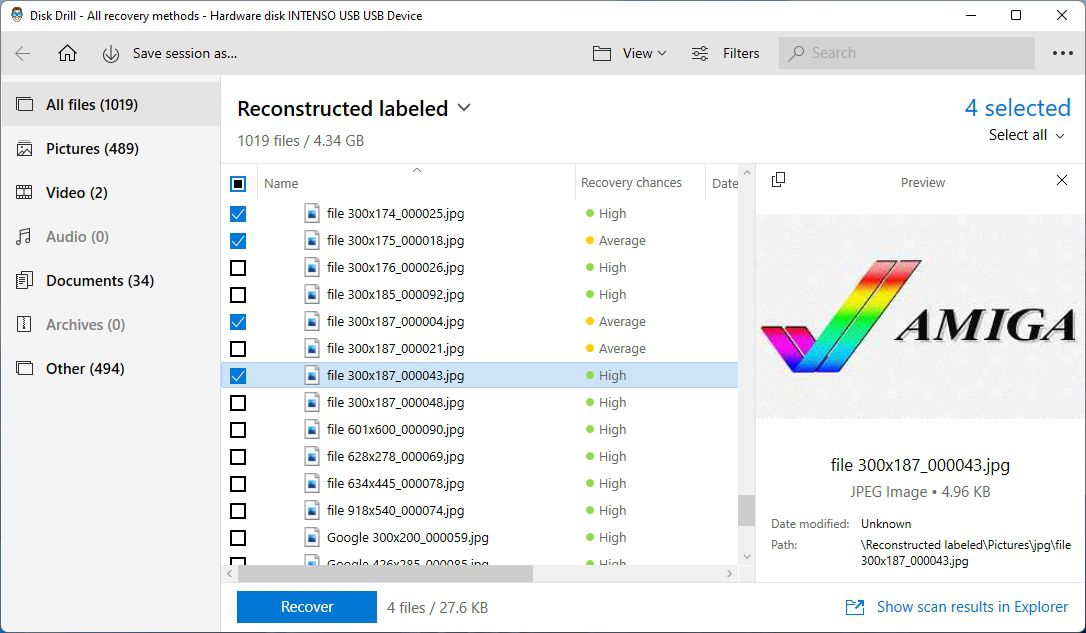Click the Video filmstrip icon

(24, 193)
